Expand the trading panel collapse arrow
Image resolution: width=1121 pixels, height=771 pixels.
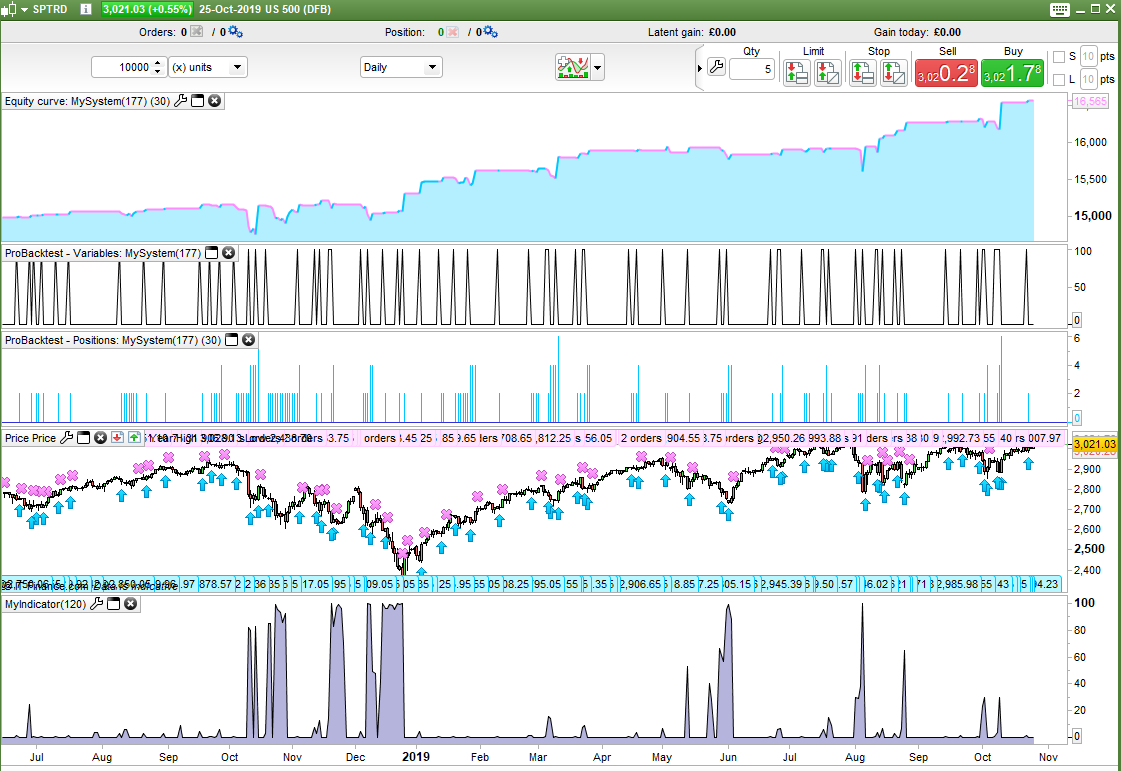[x=699, y=68]
